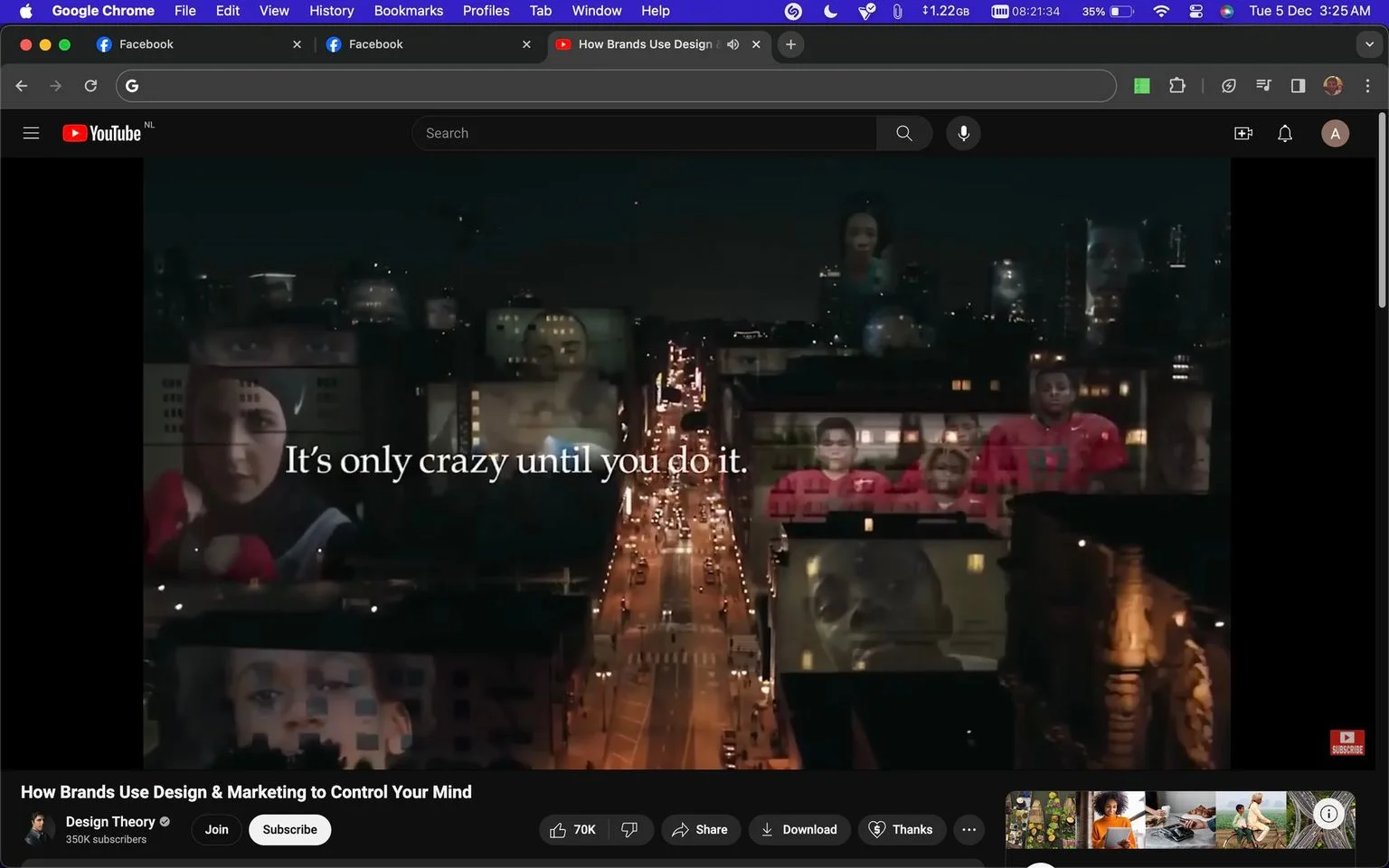This screenshot has width=1389, height=868.
Task: Open the Bookmarks menu in the menu bar
Action: (x=409, y=11)
